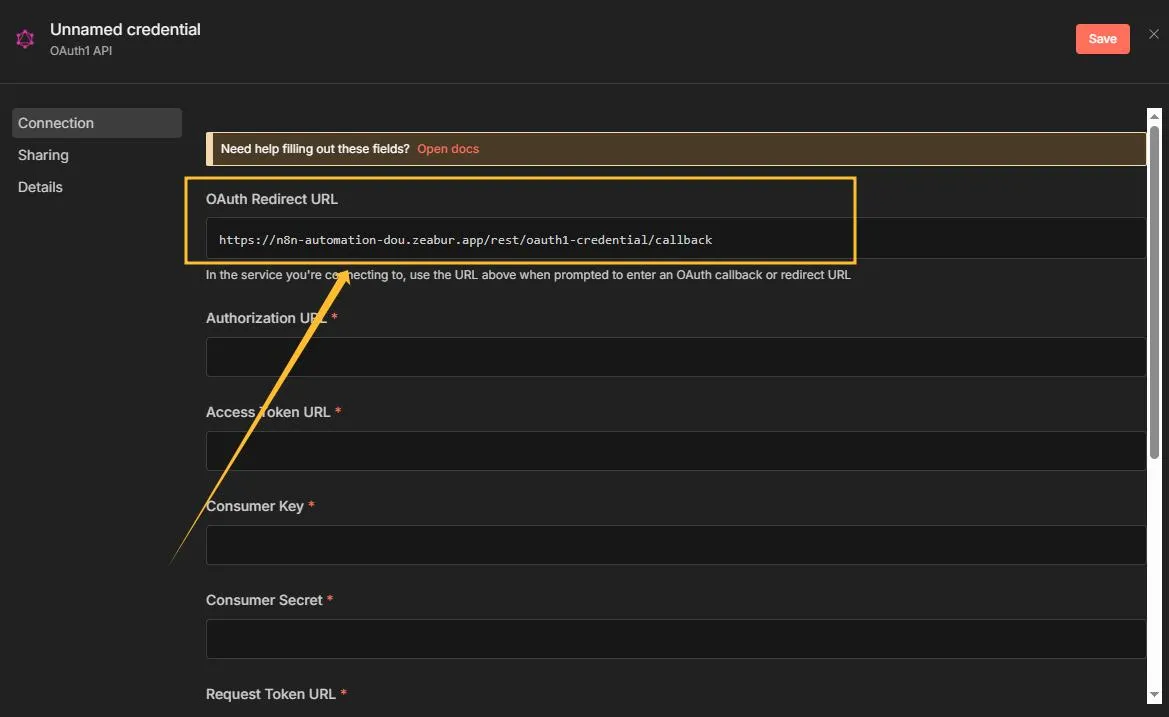Focus the Access Token URL field

[676, 450]
